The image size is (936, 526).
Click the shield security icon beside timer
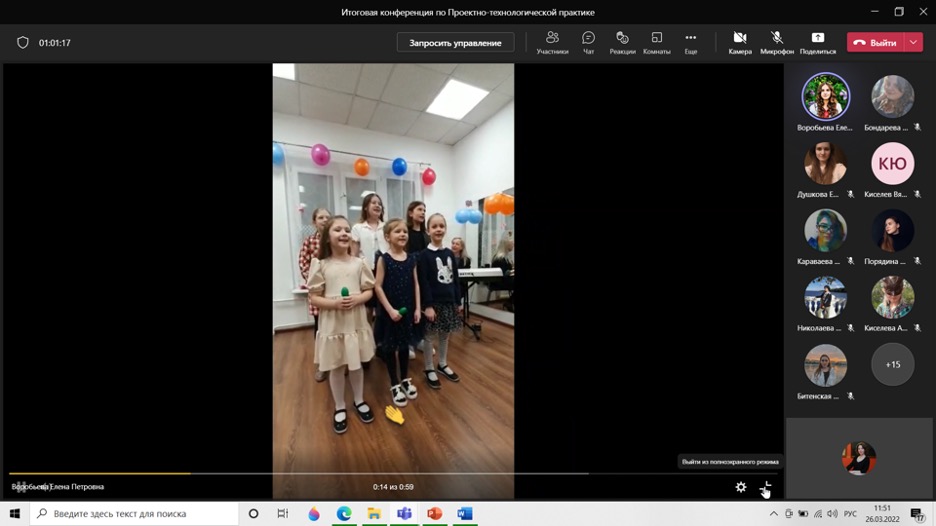(x=23, y=43)
